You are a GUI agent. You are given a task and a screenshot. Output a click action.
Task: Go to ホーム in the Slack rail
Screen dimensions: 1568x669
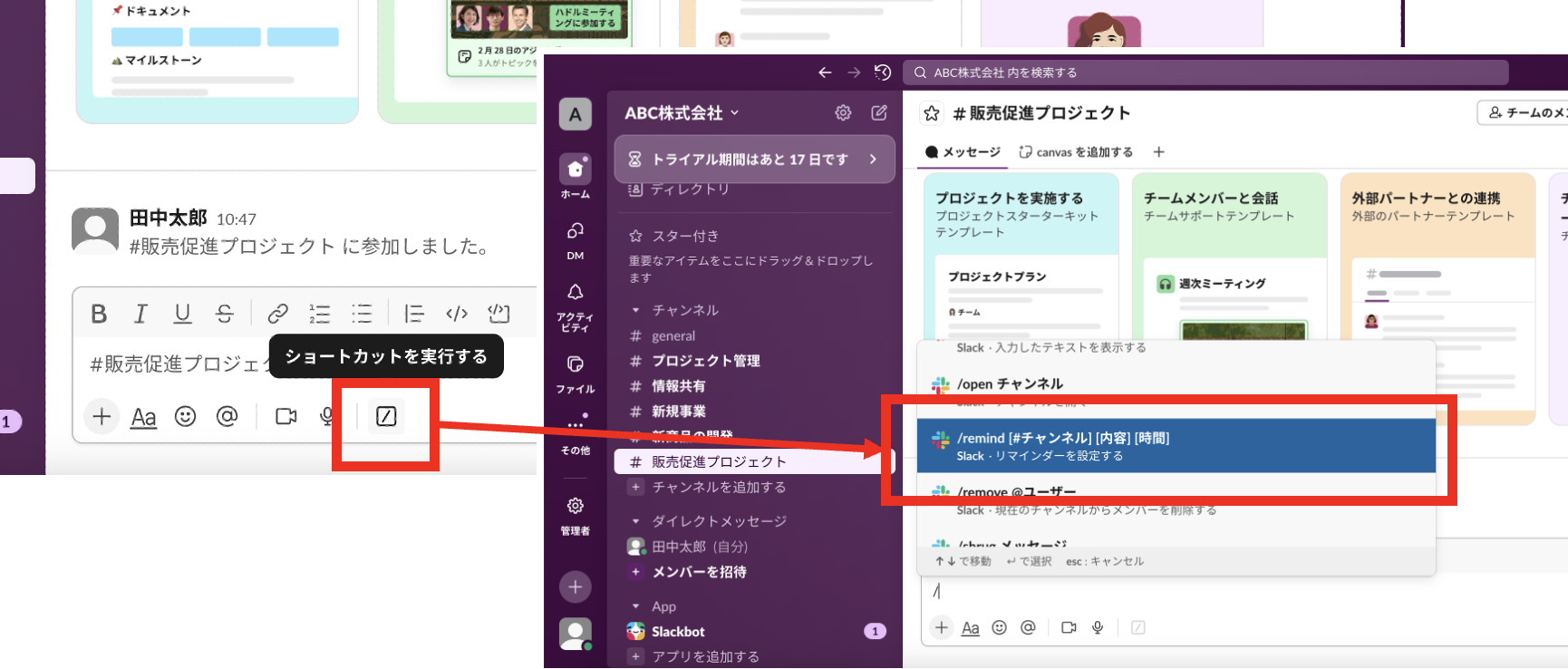[x=575, y=176]
